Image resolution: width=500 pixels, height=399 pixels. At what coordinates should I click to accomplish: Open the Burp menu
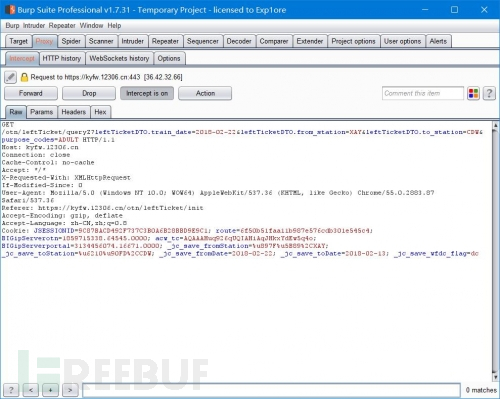pos(12,26)
